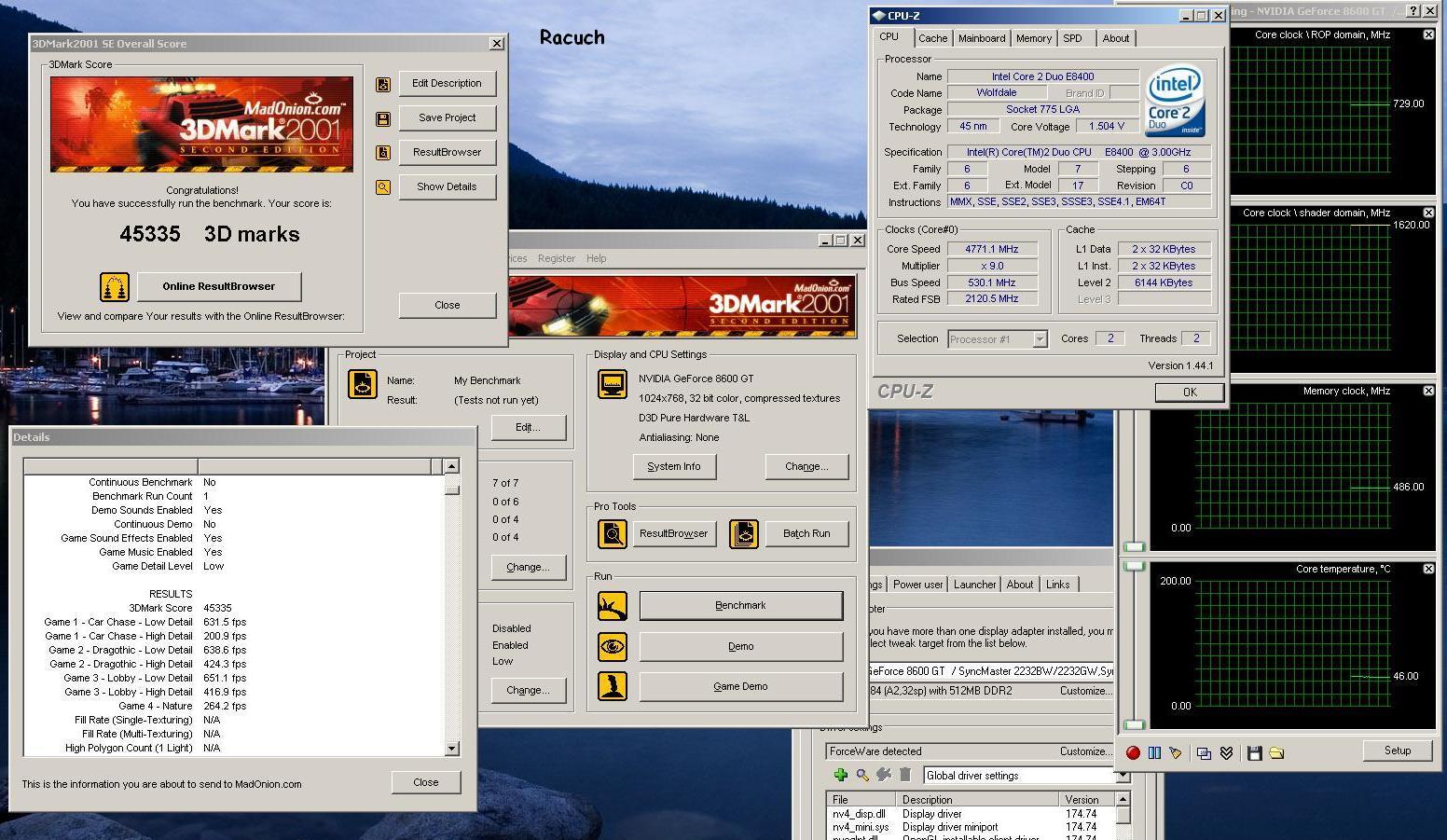Click the Online ResultBrowser tree icon

point(115,287)
